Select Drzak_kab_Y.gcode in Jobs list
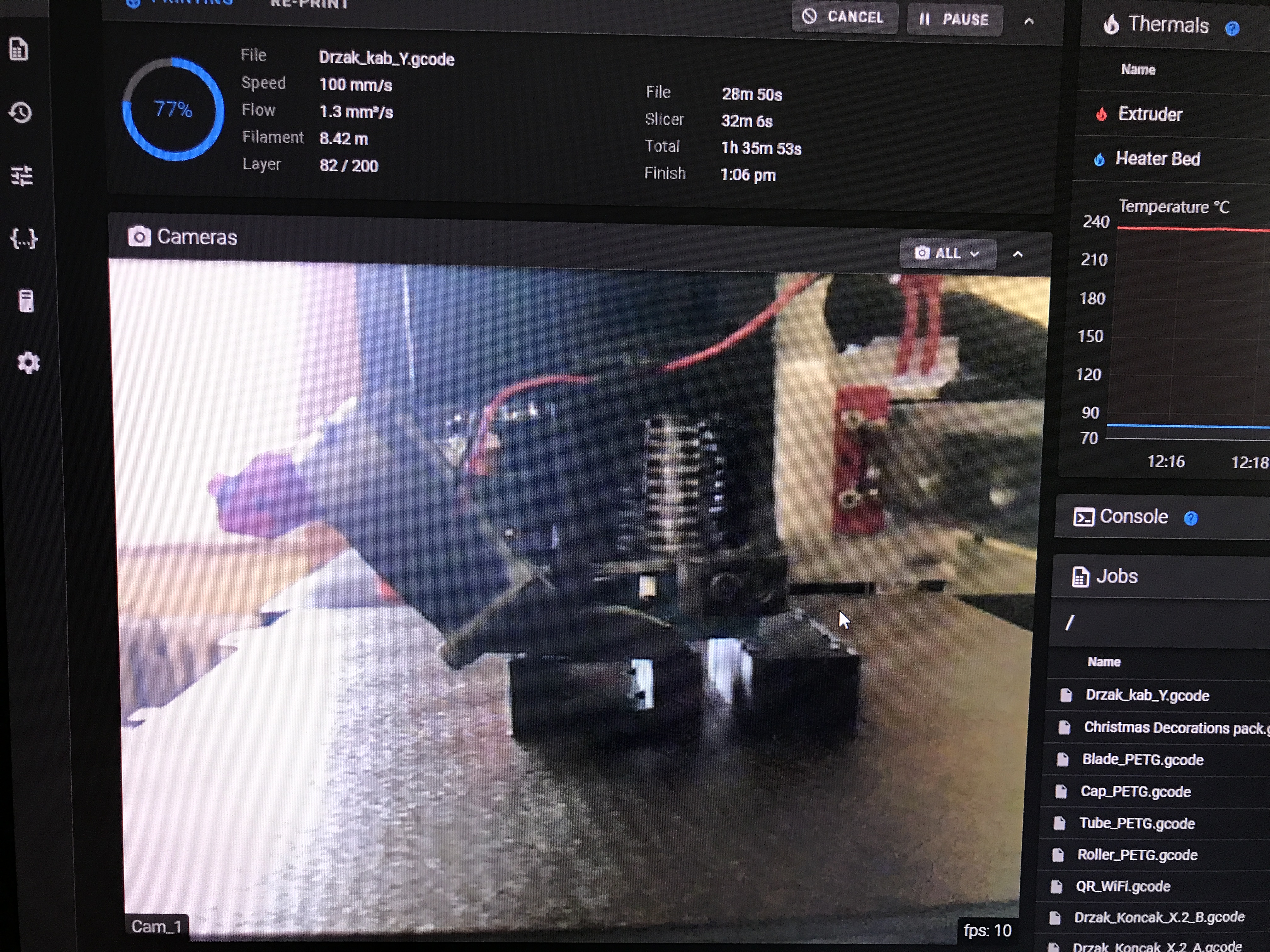This screenshot has width=1270, height=952. coord(1147,695)
